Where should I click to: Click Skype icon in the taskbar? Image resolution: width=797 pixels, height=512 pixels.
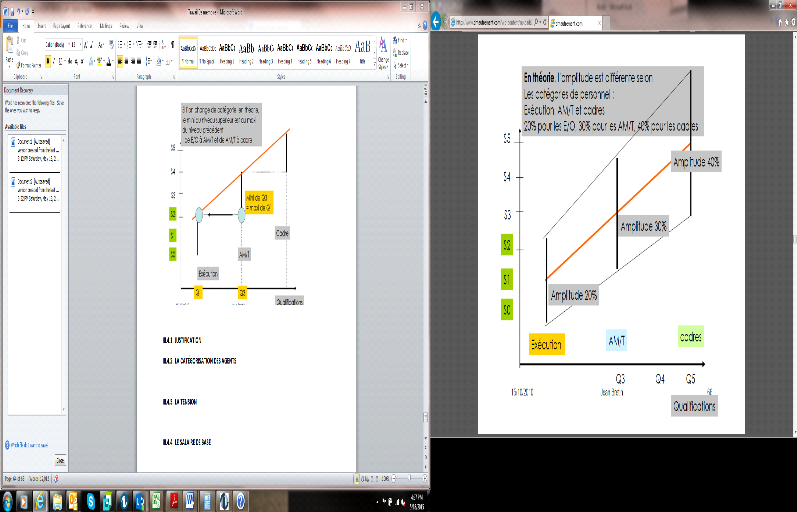pyautogui.click(x=91, y=502)
